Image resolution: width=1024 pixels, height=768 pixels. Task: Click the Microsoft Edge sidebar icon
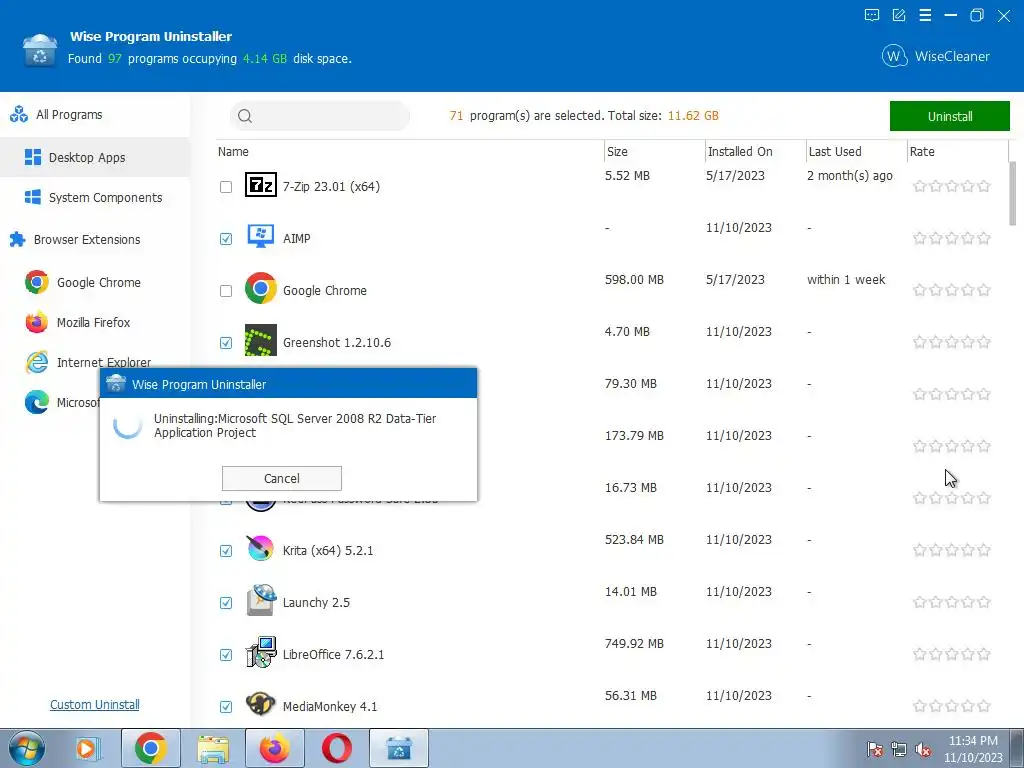pyautogui.click(x=37, y=402)
